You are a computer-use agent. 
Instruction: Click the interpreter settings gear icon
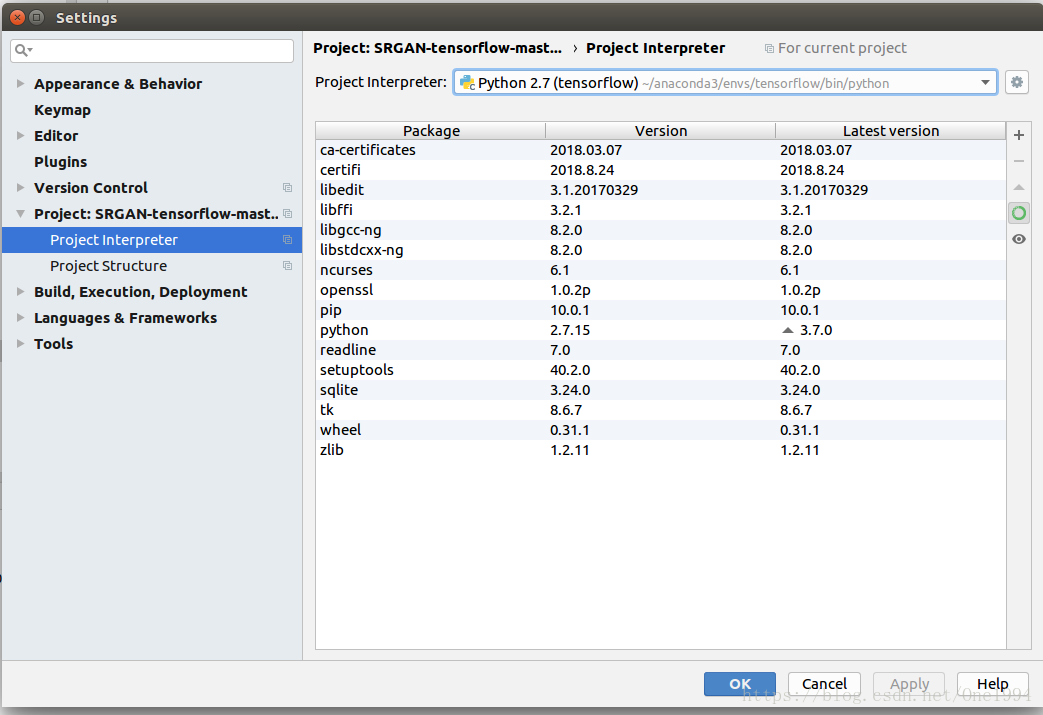tap(1016, 82)
